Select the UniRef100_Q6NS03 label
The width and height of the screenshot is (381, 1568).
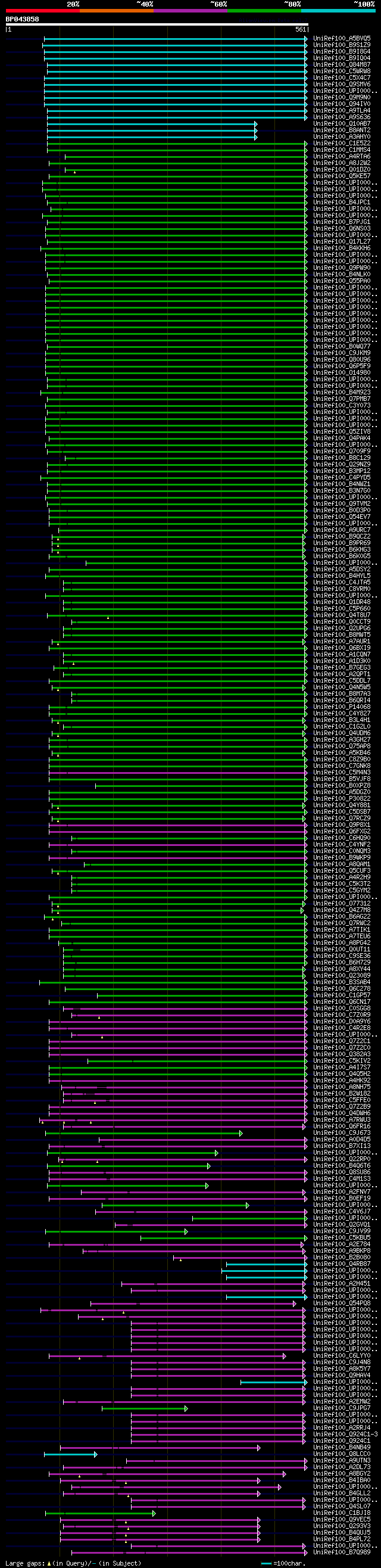342,229
